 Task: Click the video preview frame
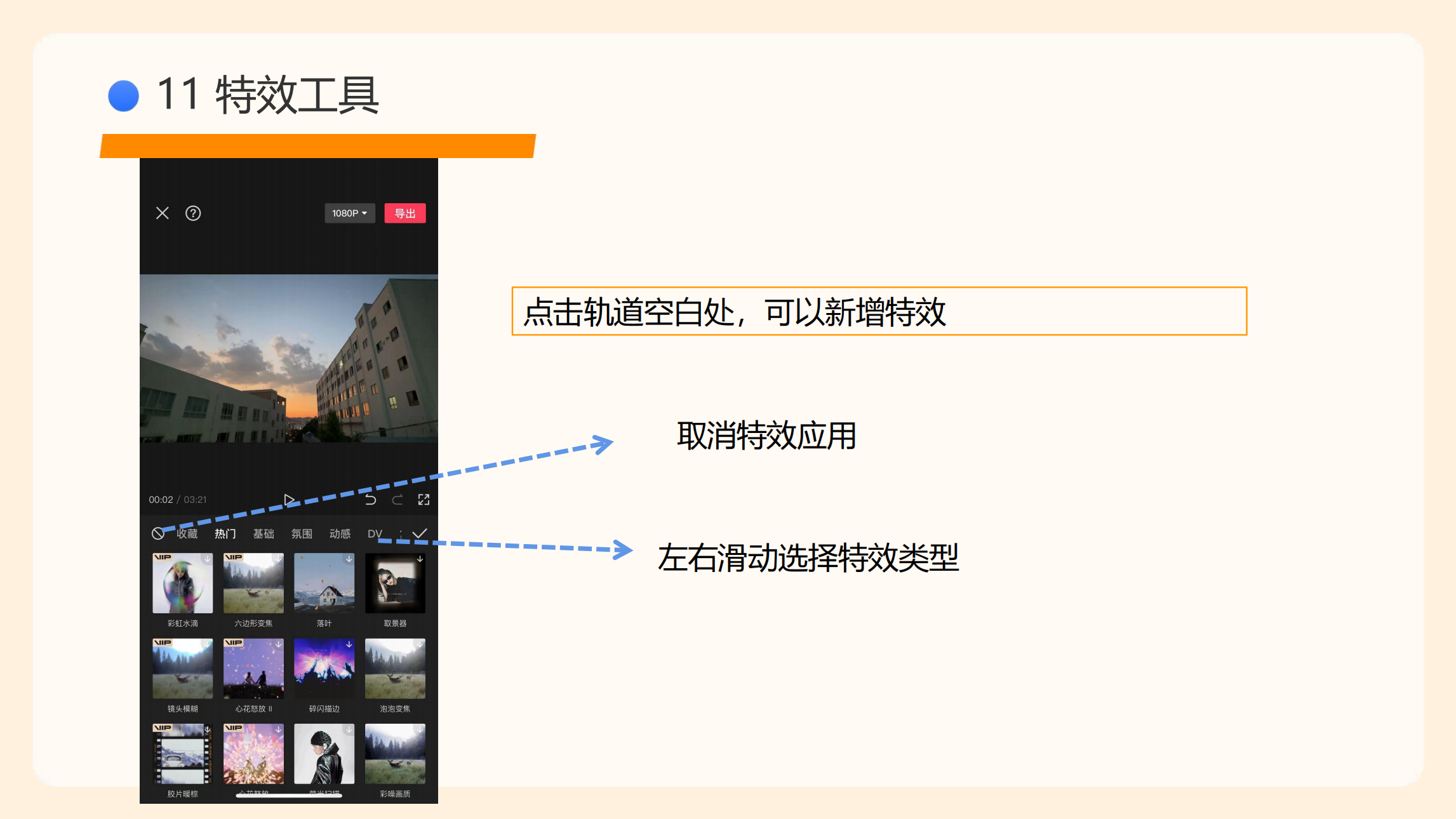tap(289, 358)
